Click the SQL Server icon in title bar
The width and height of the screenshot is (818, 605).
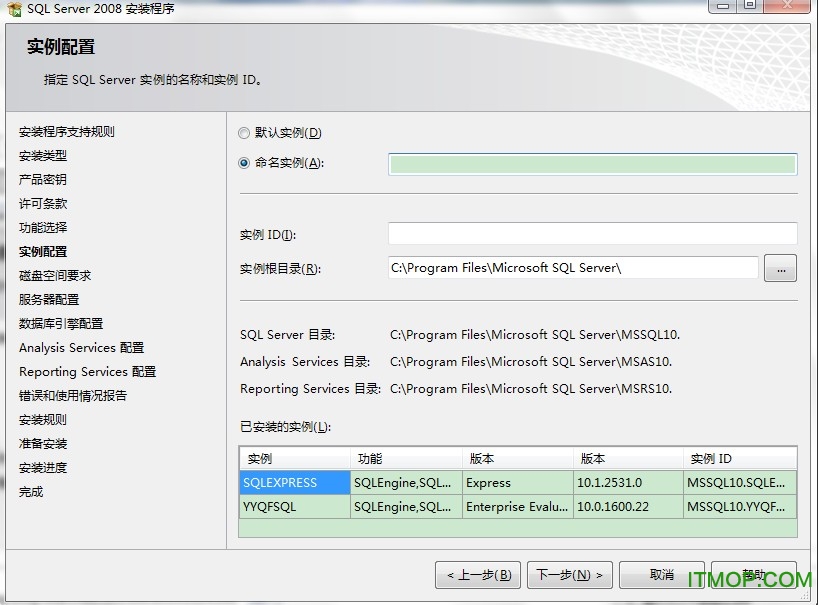coord(14,9)
